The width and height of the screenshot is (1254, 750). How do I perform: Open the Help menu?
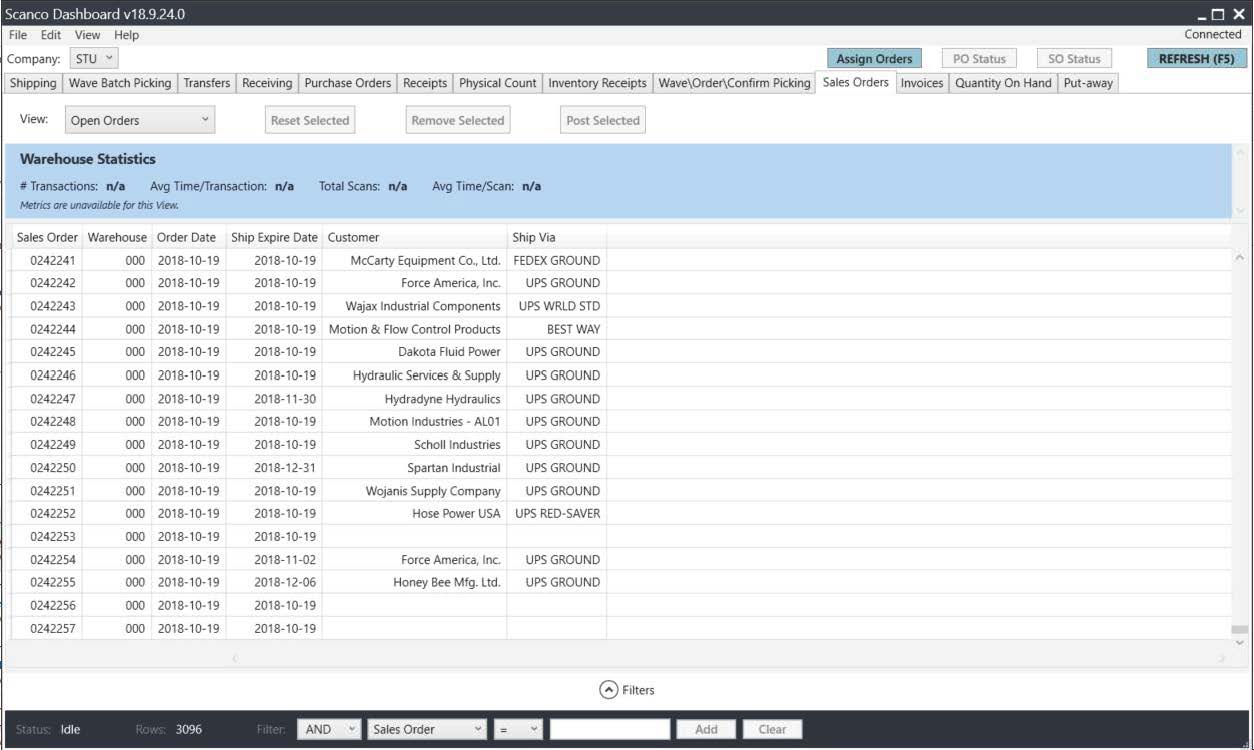[x=125, y=34]
